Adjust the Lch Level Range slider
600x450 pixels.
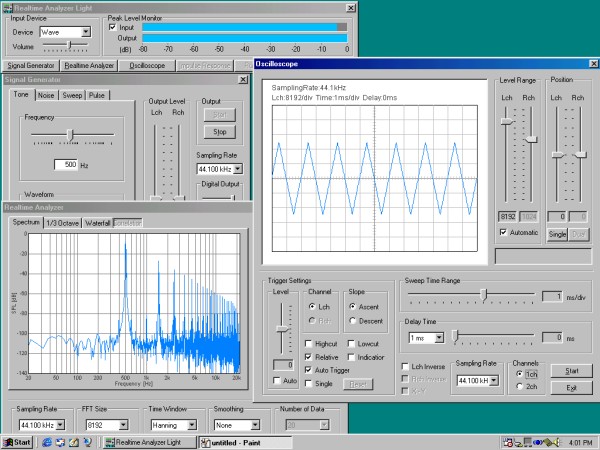(x=507, y=121)
